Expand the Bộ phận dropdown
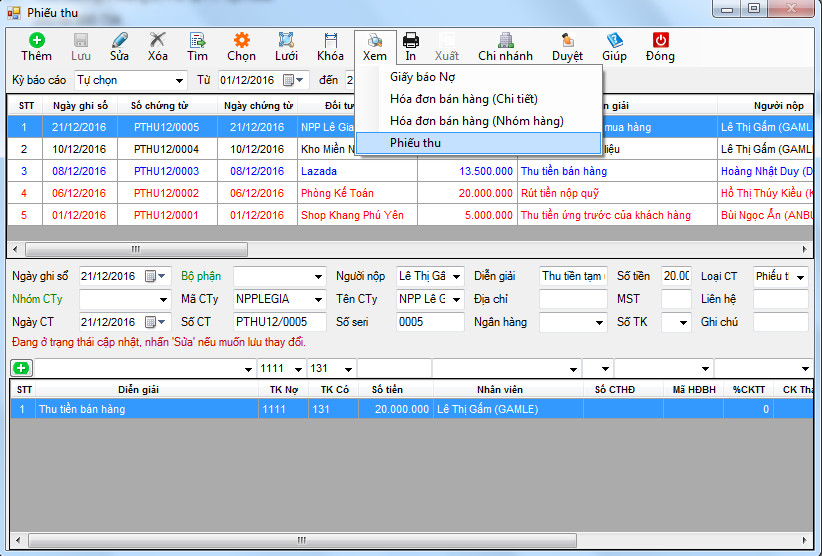The width and height of the screenshot is (822, 556). [x=318, y=277]
